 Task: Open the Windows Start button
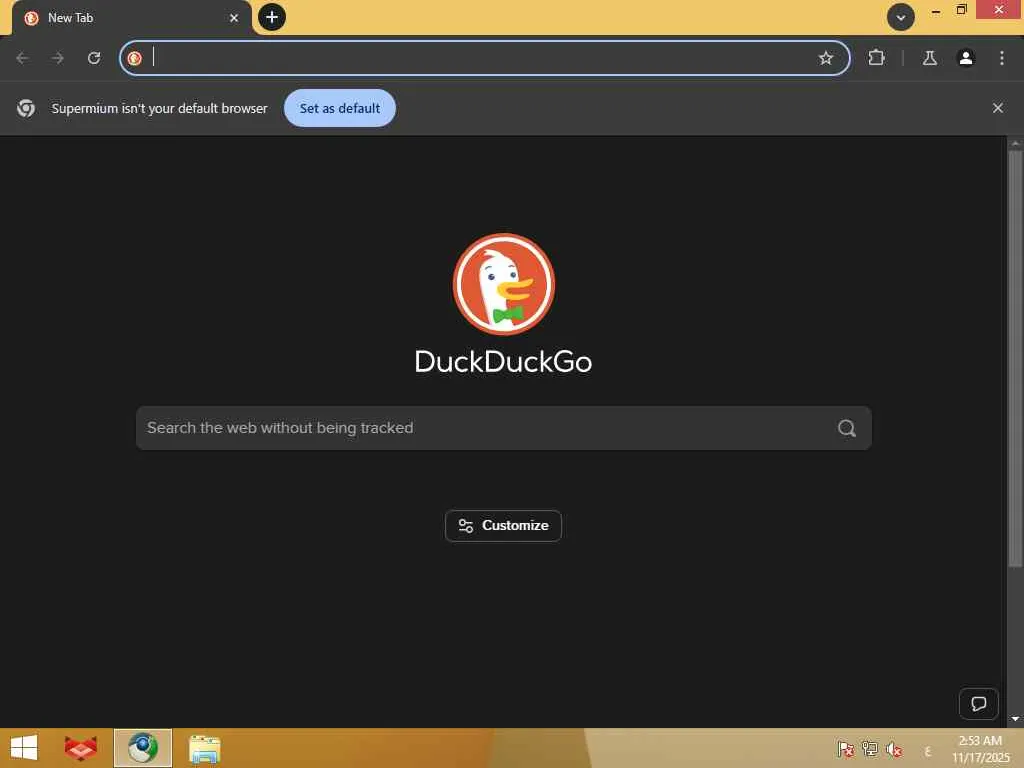pos(24,748)
